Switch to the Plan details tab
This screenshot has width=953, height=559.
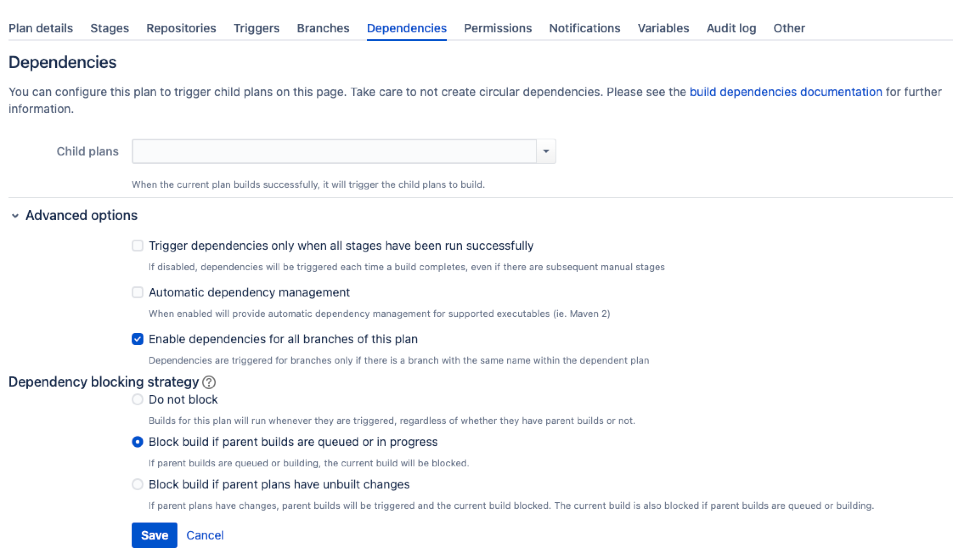pyautogui.click(x=40, y=28)
